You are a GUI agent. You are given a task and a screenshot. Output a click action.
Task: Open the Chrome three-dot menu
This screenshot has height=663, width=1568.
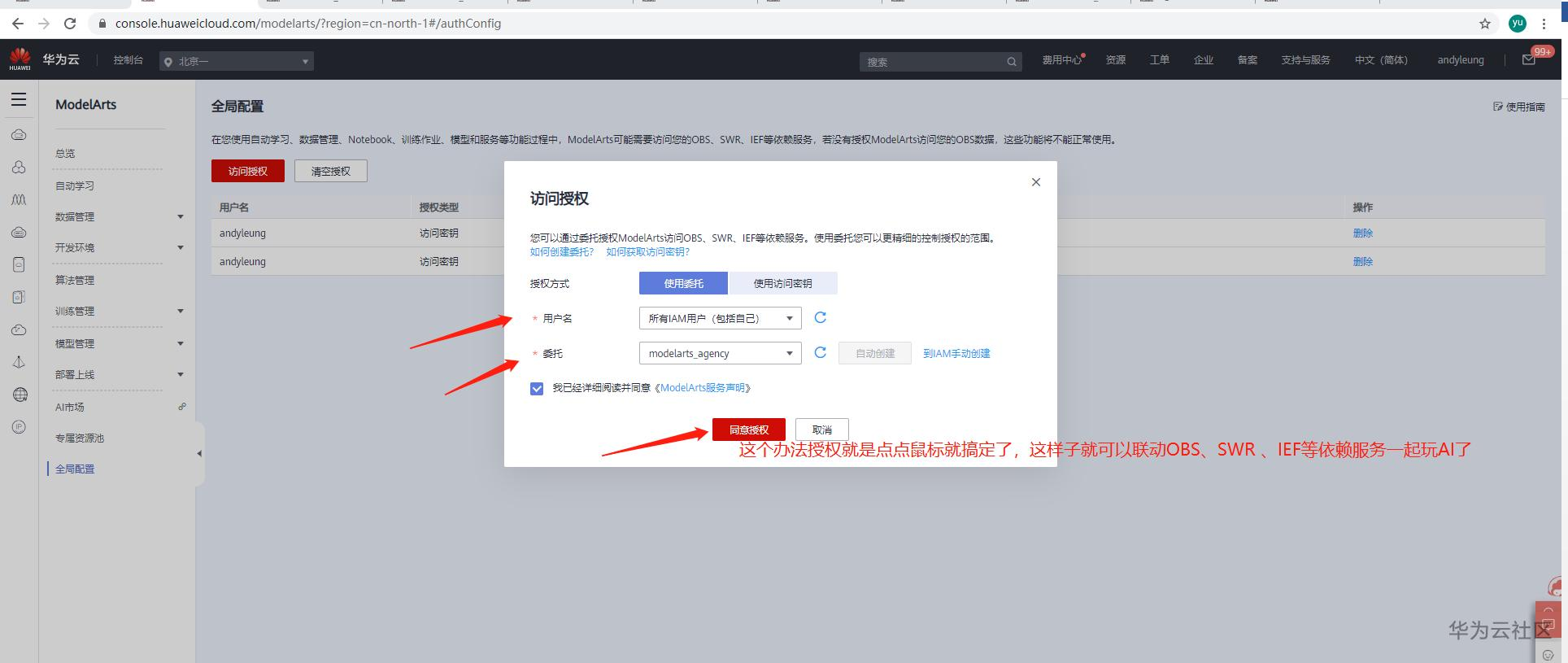[1544, 24]
